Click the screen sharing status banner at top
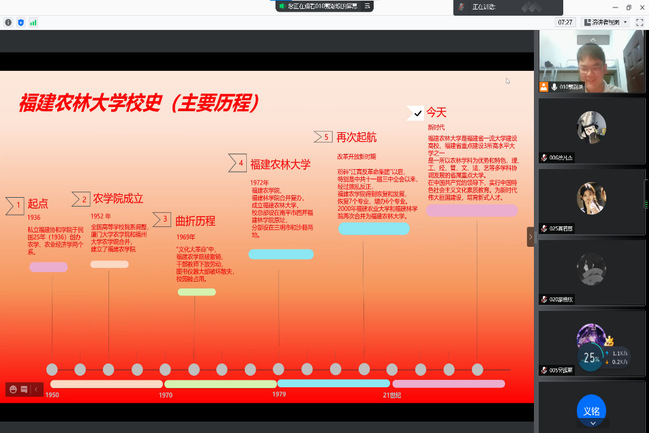 (312, 6)
